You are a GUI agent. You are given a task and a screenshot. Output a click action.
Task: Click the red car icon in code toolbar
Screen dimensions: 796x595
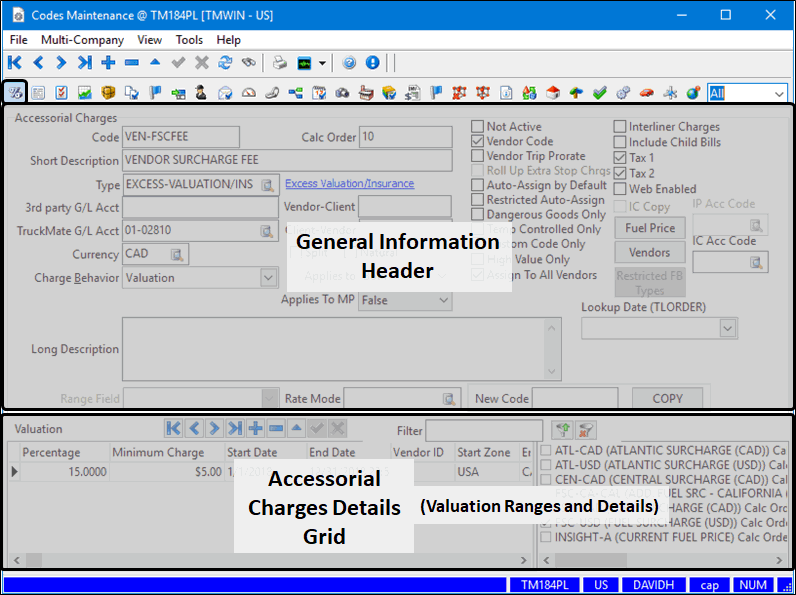[647, 93]
